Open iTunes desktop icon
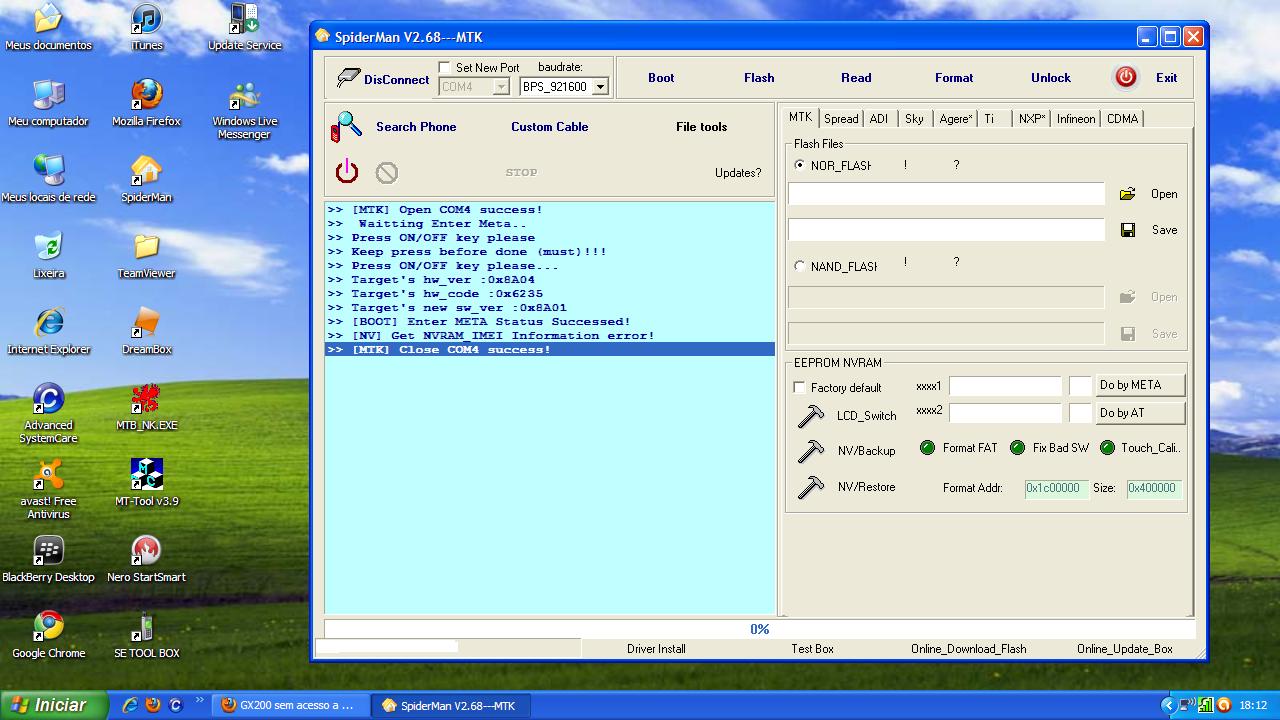This screenshot has width=1280, height=720. pyautogui.click(x=146, y=27)
